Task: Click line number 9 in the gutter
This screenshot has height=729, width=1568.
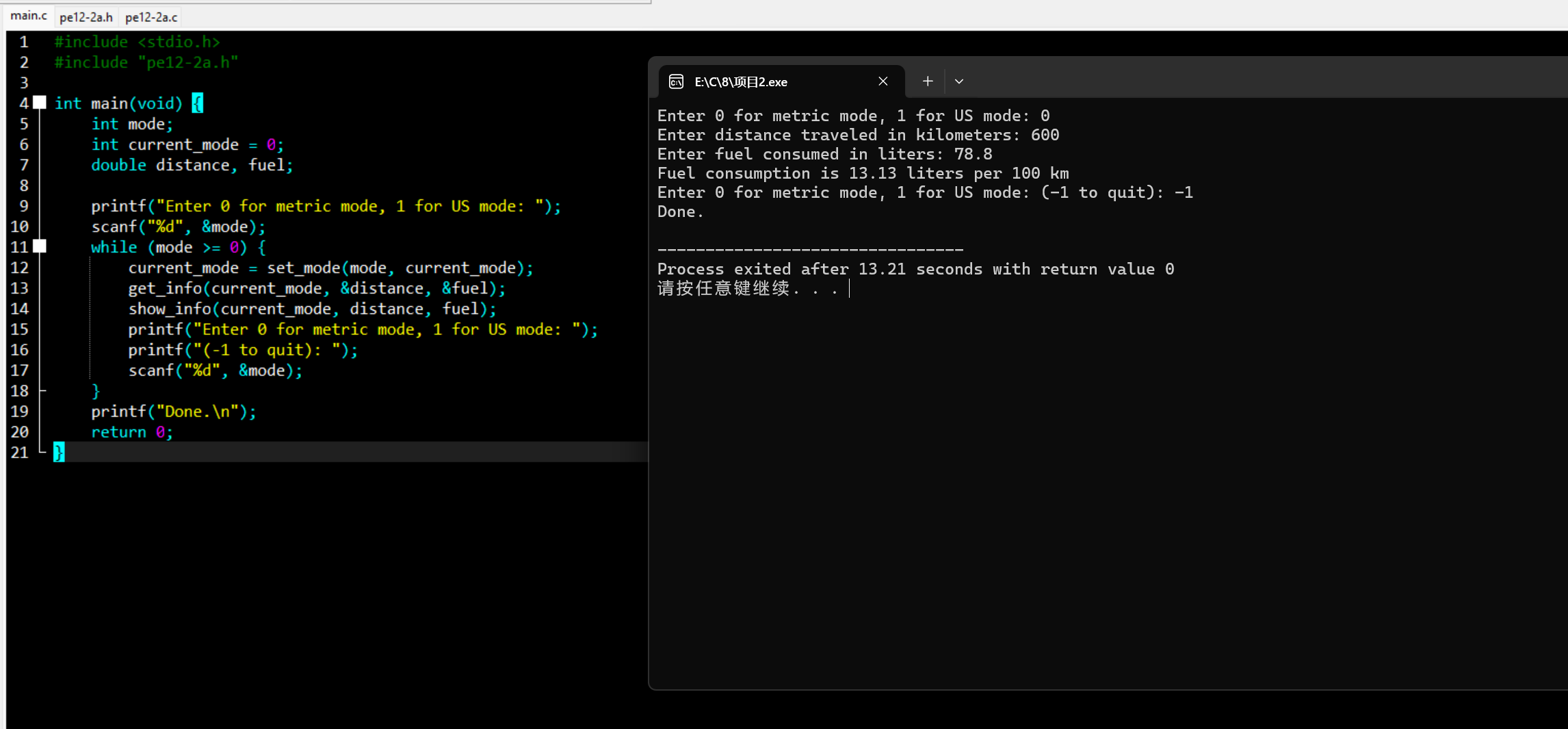Action: pyautogui.click(x=23, y=206)
